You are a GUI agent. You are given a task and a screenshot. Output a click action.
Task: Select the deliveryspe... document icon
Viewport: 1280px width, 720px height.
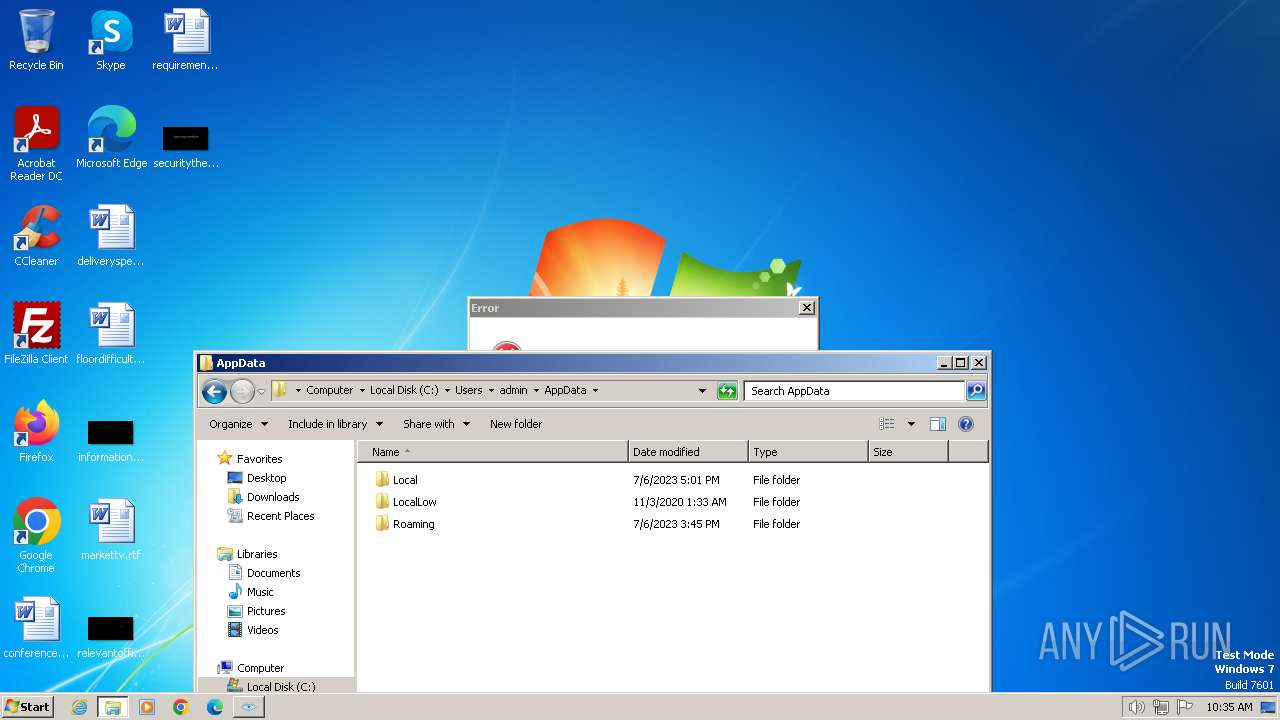click(110, 236)
